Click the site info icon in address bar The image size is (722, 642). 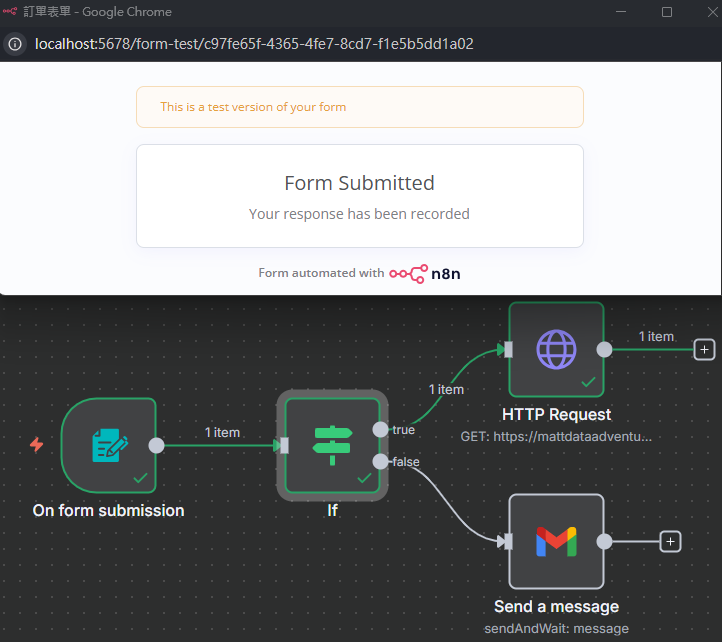(15, 44)
